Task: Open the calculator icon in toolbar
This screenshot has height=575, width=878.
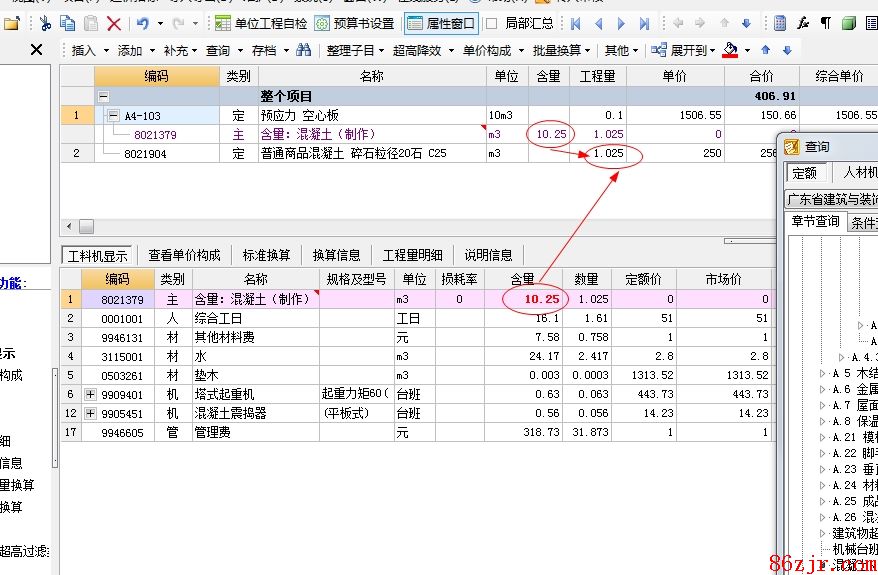Action: (780, 23)
